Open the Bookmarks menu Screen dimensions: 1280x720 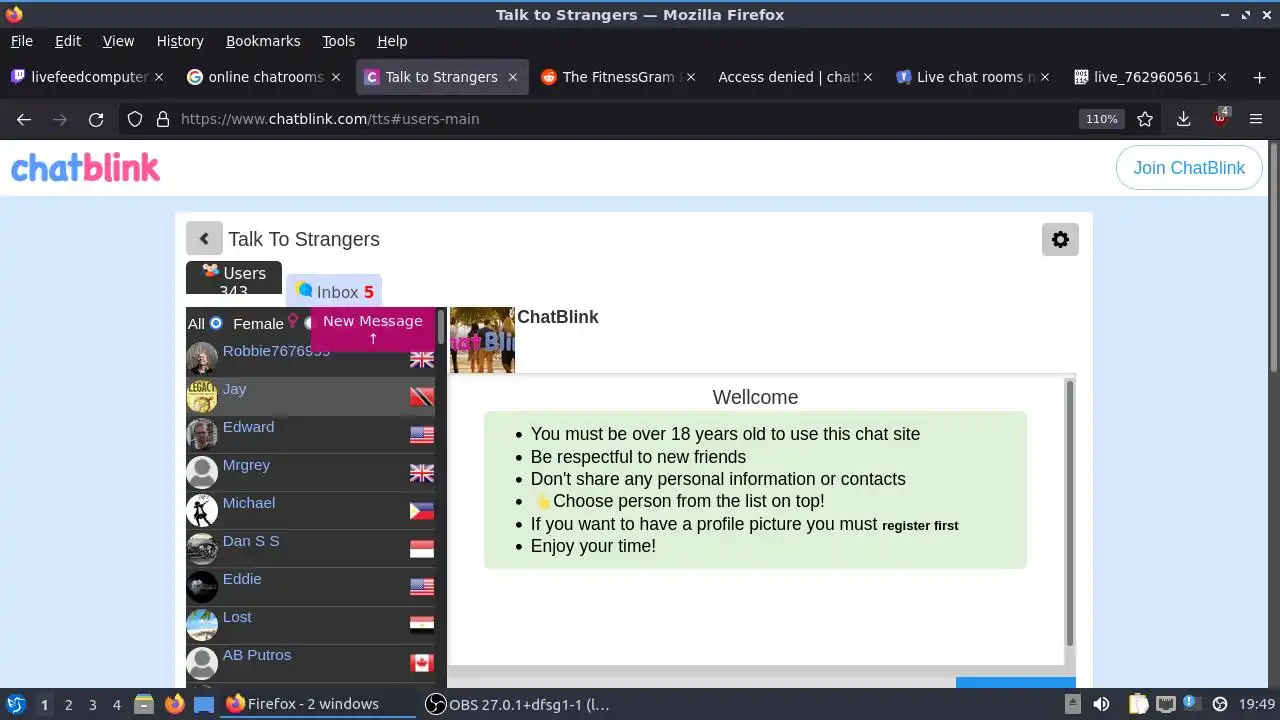263,41
